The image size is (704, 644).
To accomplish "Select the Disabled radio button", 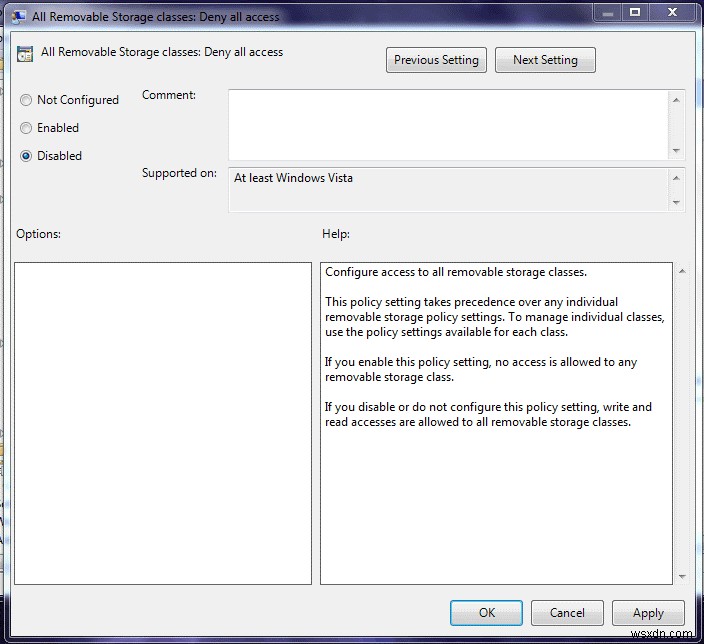I will tap(26, 156).
